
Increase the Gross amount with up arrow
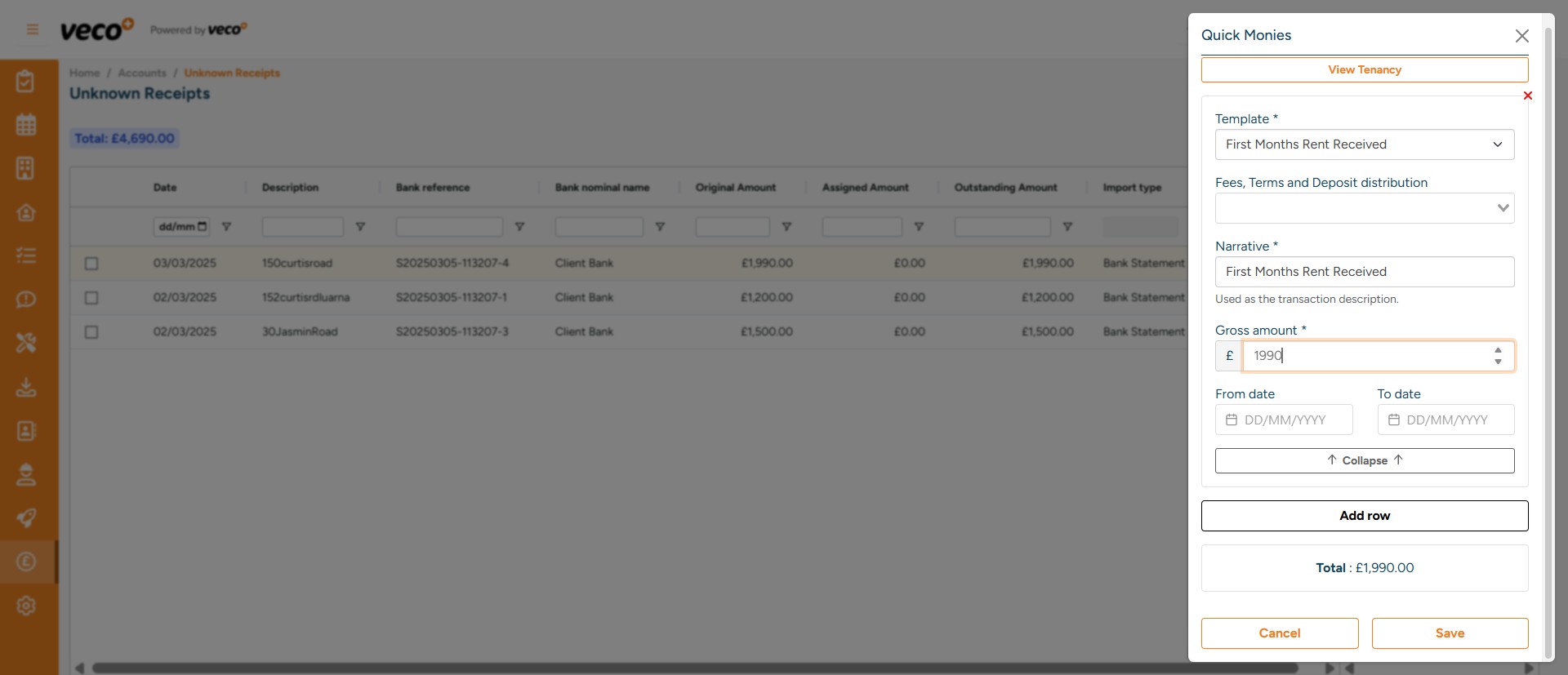tap(1498, 350)
